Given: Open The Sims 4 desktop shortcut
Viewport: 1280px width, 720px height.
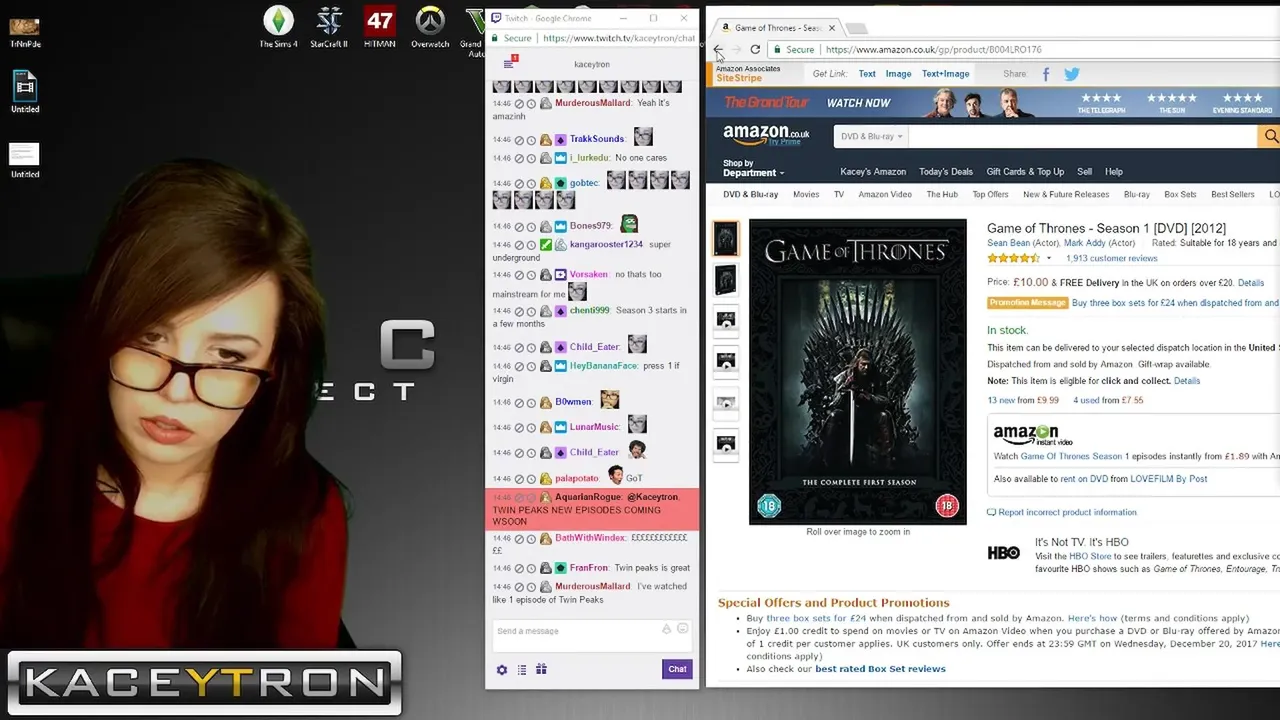Looking at the screenshot, I should [x=278, y=27].
